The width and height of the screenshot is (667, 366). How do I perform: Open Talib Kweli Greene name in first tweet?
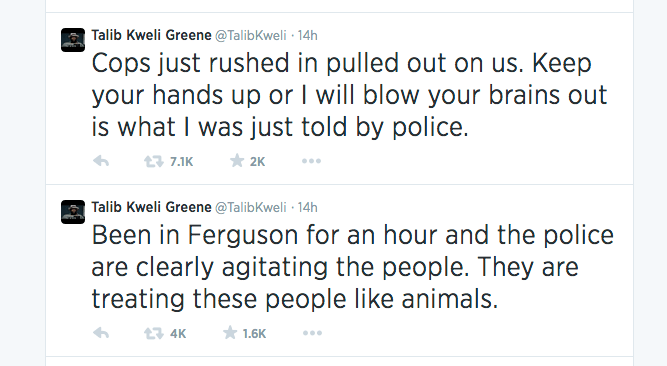click(151, 35)
